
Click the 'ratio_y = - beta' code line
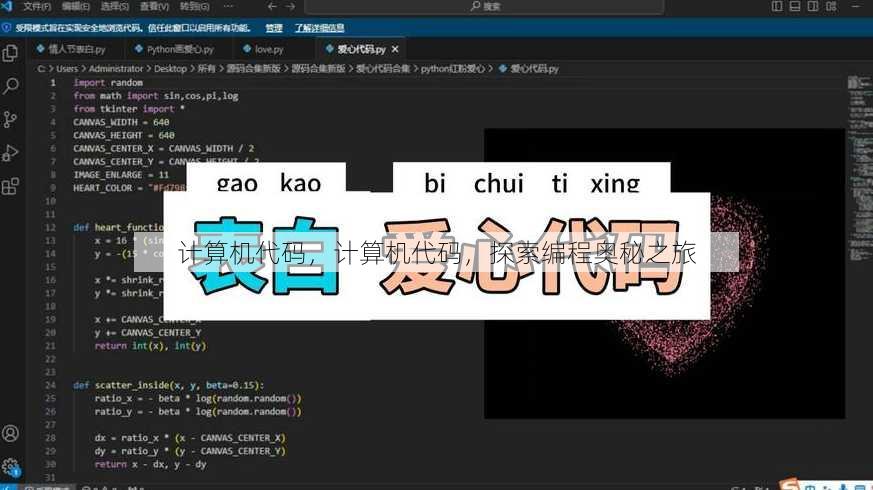pos(198,411)
